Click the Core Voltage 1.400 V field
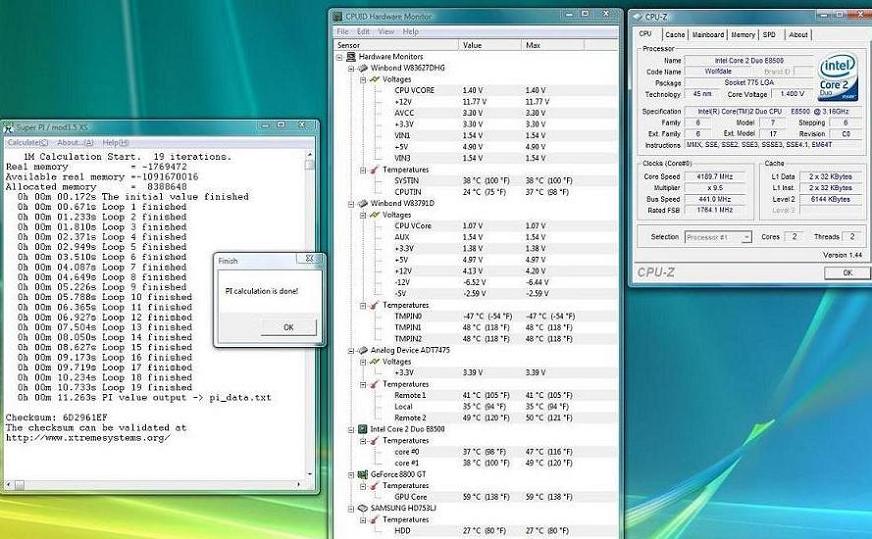 click(x=791, y=94)
